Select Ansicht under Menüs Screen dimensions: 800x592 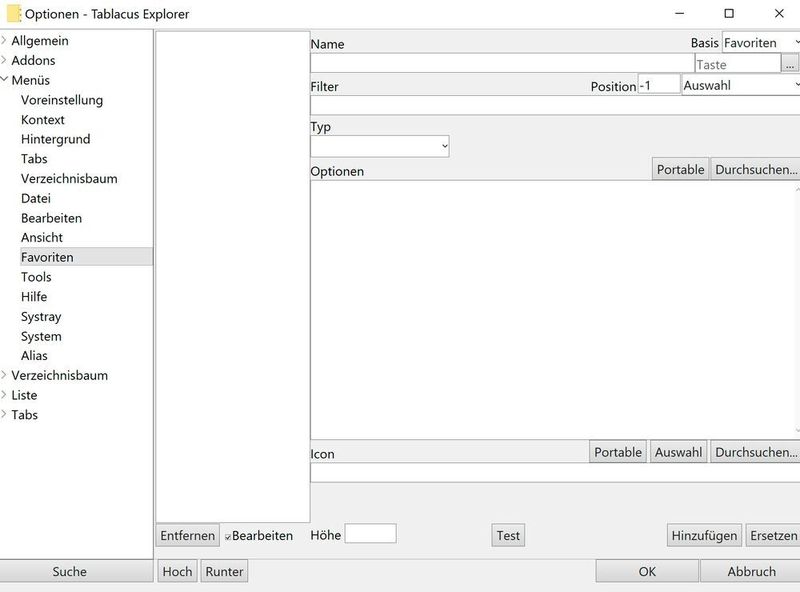pyautogui.click(x=42, y=237)
